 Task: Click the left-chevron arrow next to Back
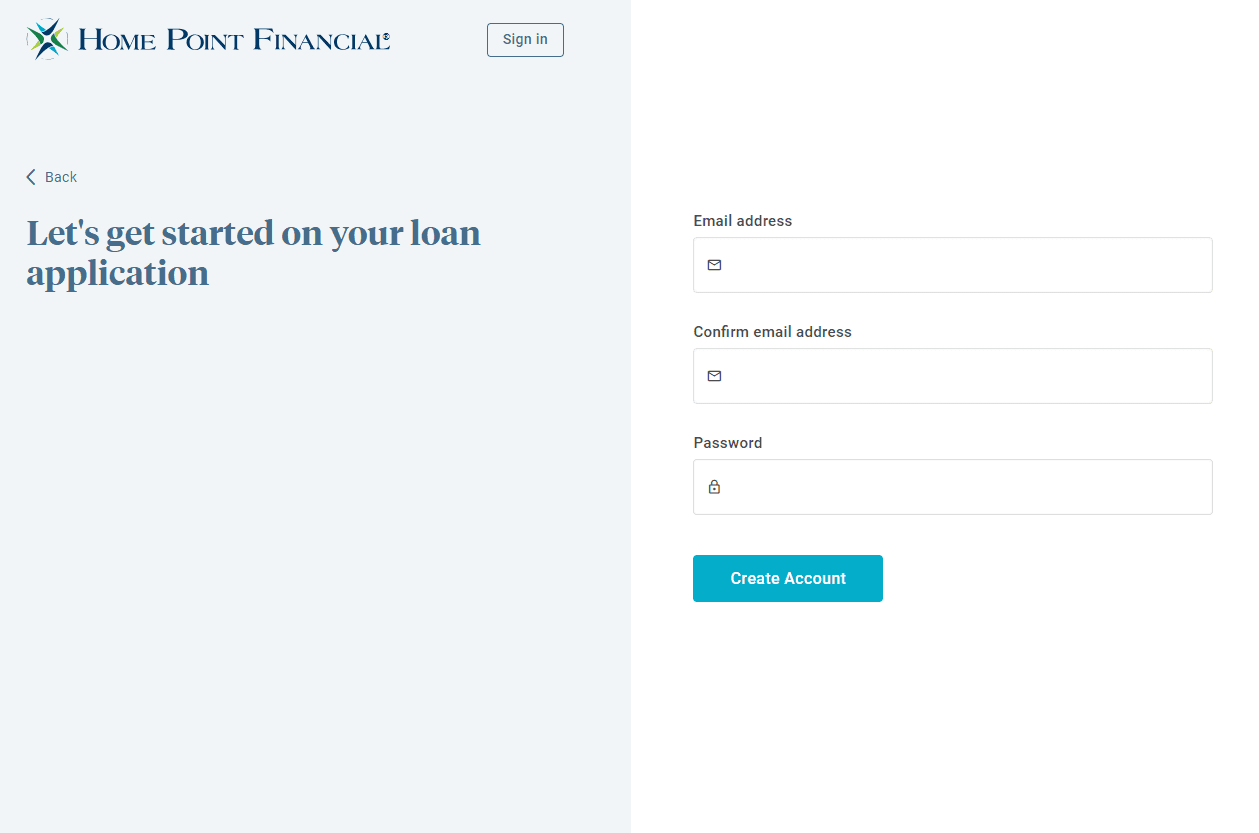tap(30, 176)
